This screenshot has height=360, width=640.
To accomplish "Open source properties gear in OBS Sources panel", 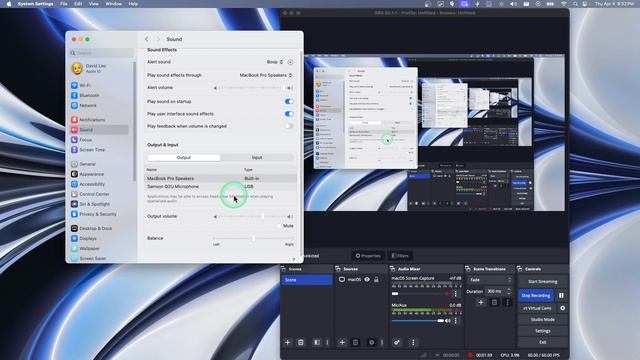I will pos(371,342).
